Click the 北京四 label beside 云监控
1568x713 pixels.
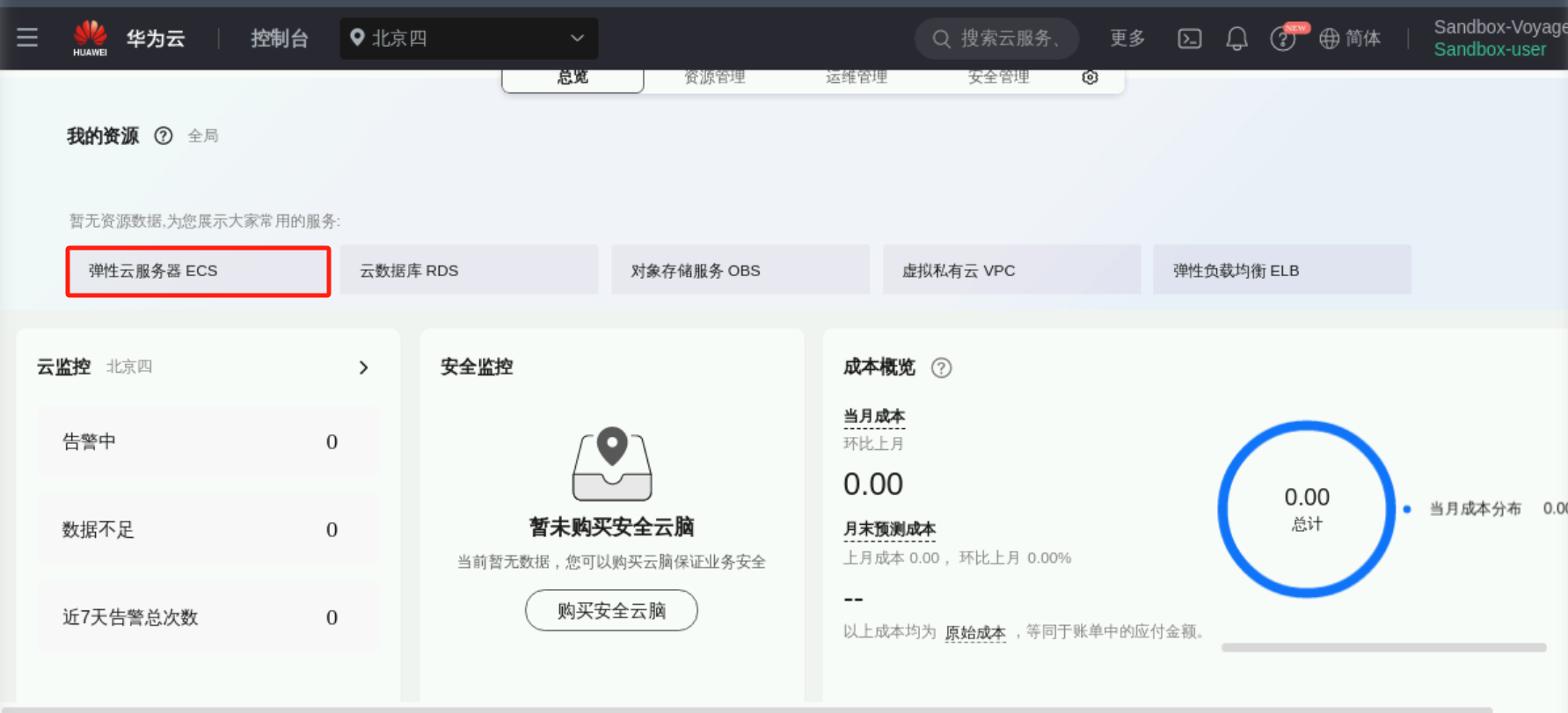click(x=129, y=367)
